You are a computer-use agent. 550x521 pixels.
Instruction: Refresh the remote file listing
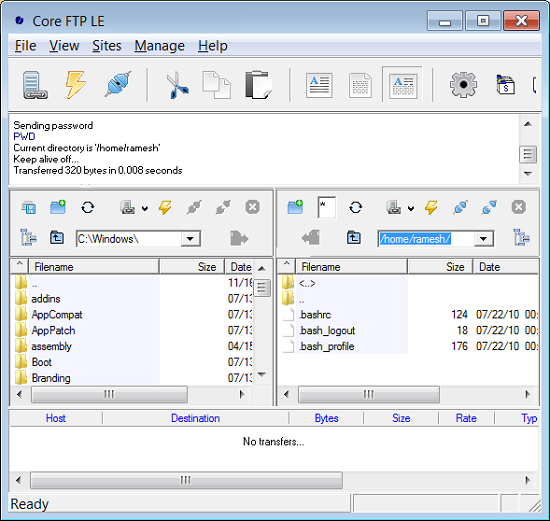coord(355,207)
